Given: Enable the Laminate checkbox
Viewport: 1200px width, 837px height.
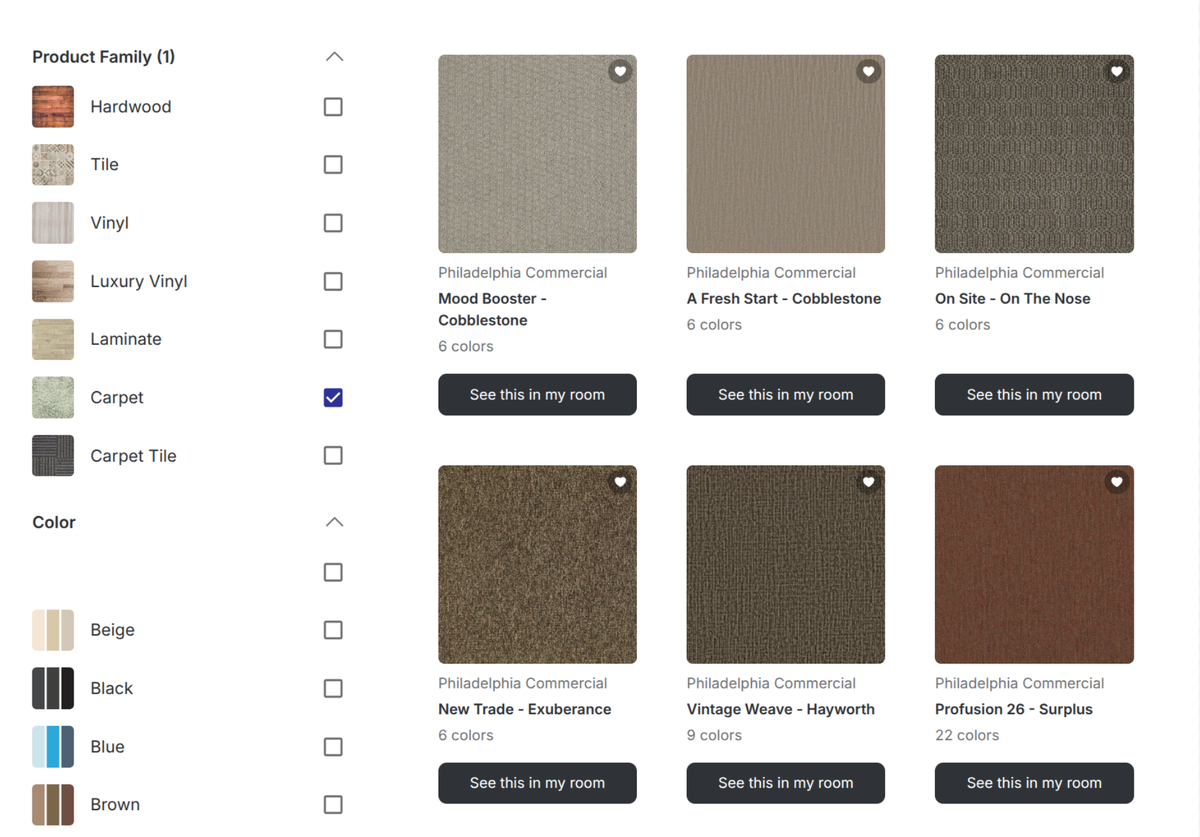Looking at the screenshot, I should [x=333, y=339].
